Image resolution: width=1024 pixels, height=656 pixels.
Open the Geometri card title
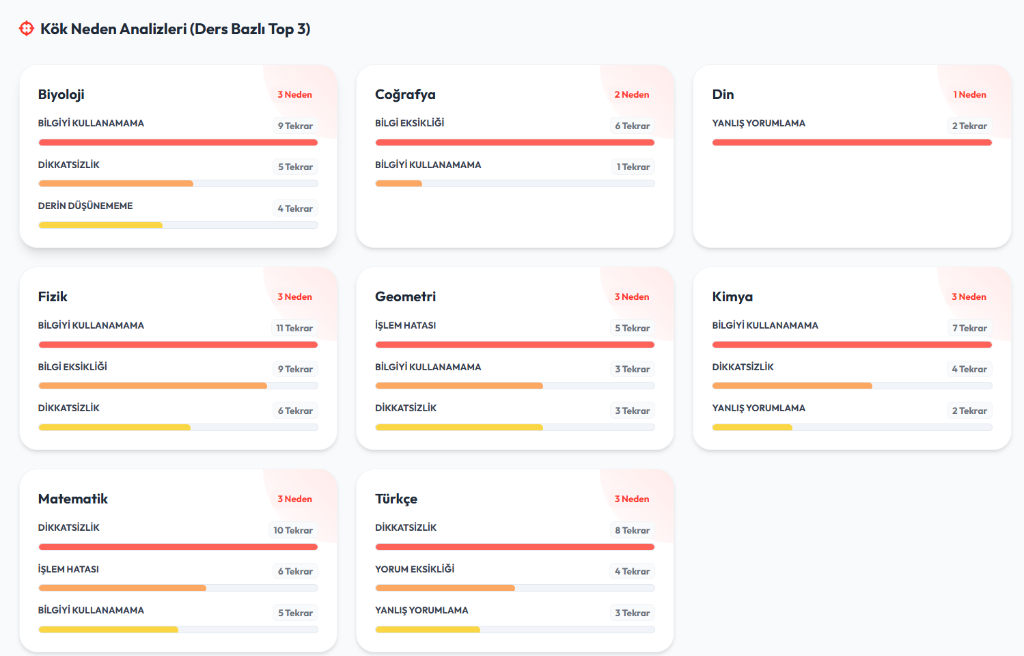(405, 297)
